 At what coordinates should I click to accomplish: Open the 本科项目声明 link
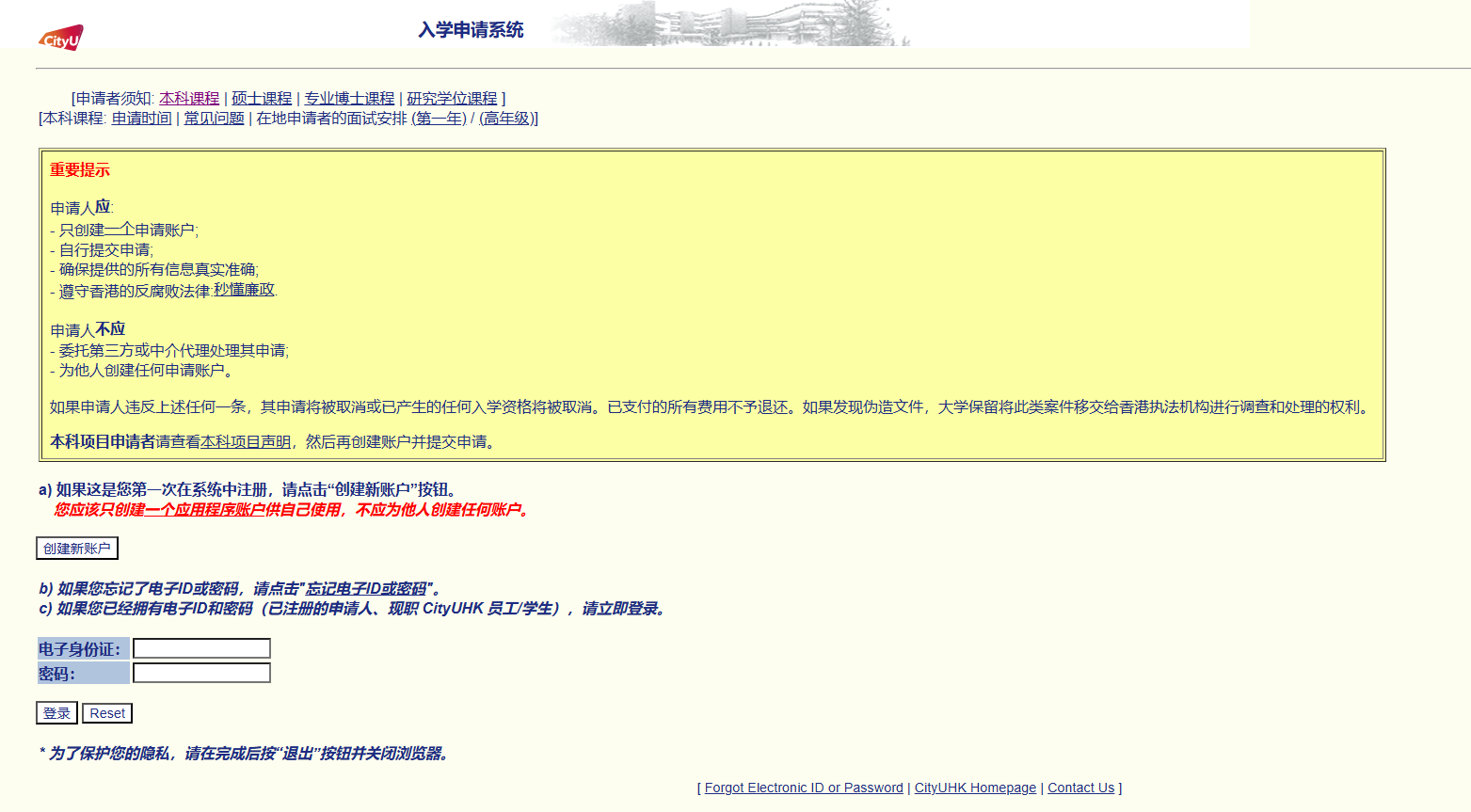point(246,442)
